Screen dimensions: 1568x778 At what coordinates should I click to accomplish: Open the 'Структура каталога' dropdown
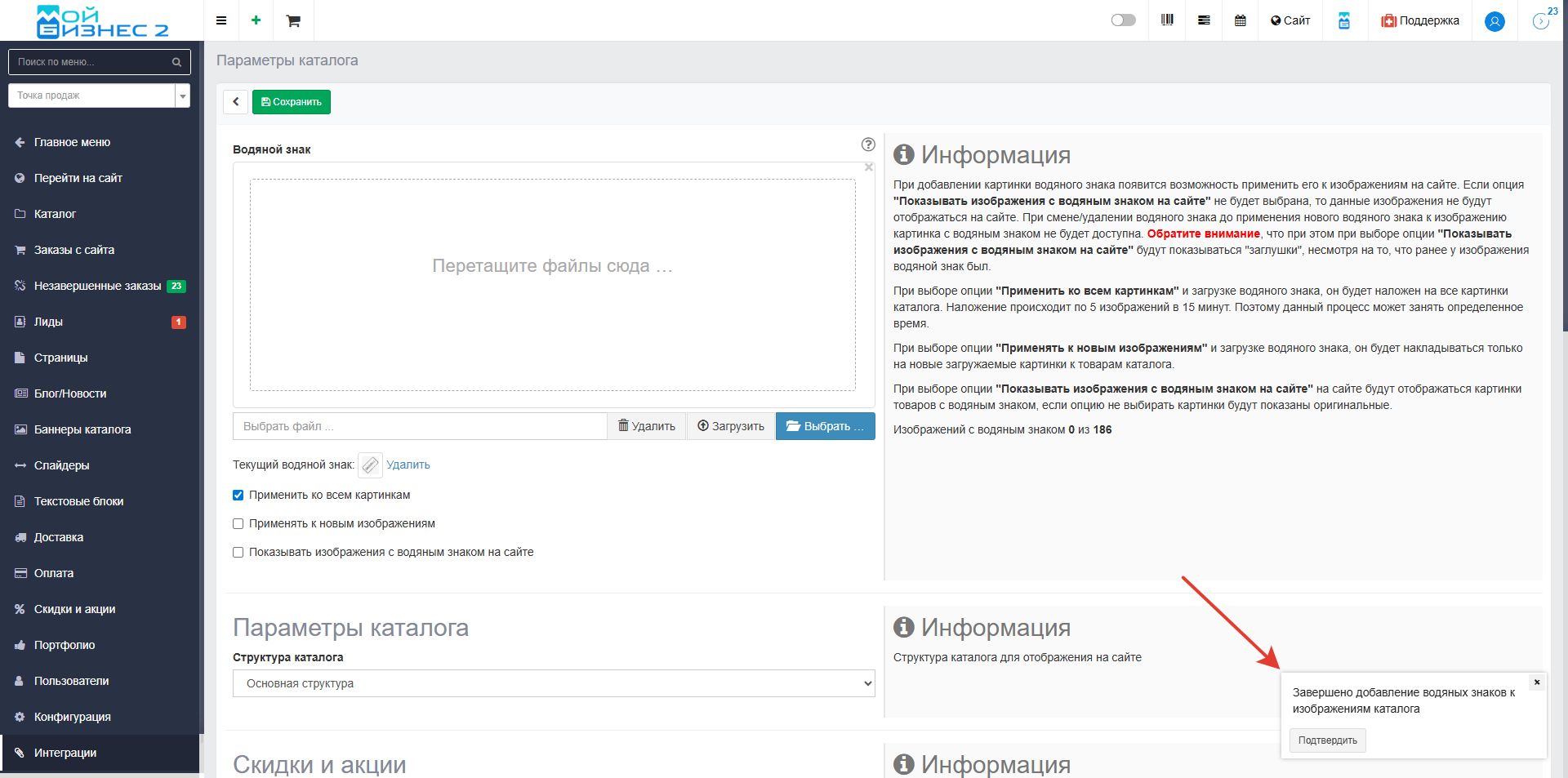(x=554, y=683)
